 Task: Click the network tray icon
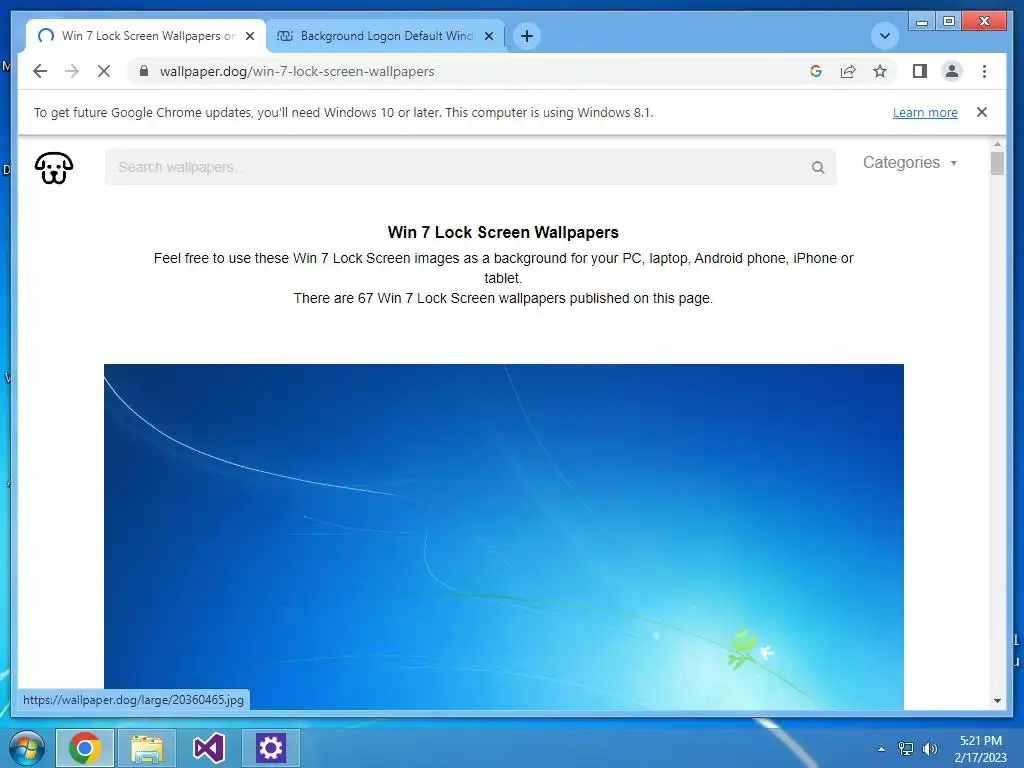pos(906,749)
